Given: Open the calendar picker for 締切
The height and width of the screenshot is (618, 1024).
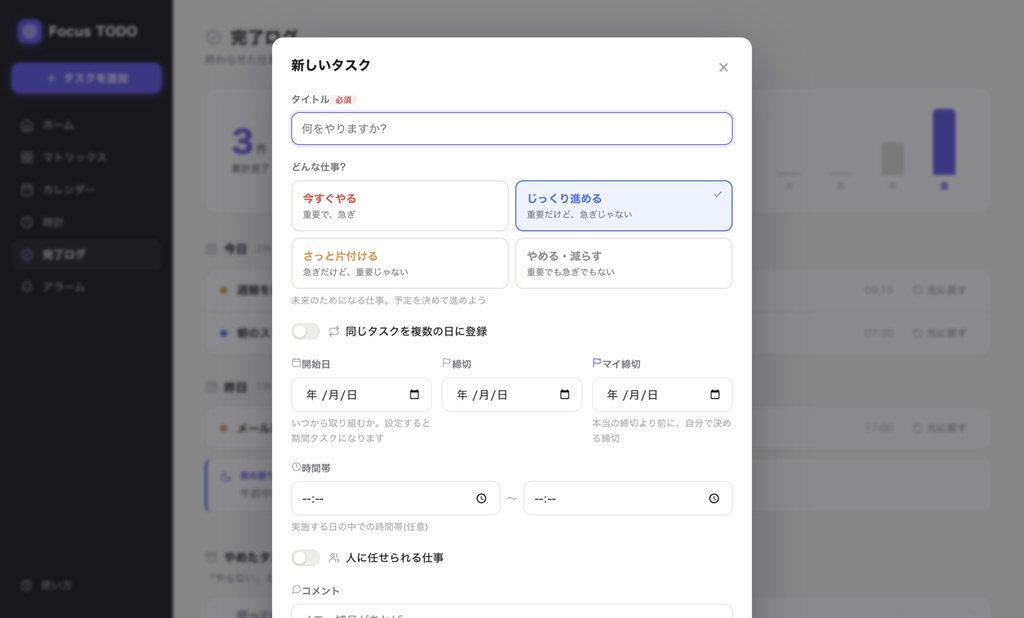Looking at the screenshot, I should tap(565, 395).
